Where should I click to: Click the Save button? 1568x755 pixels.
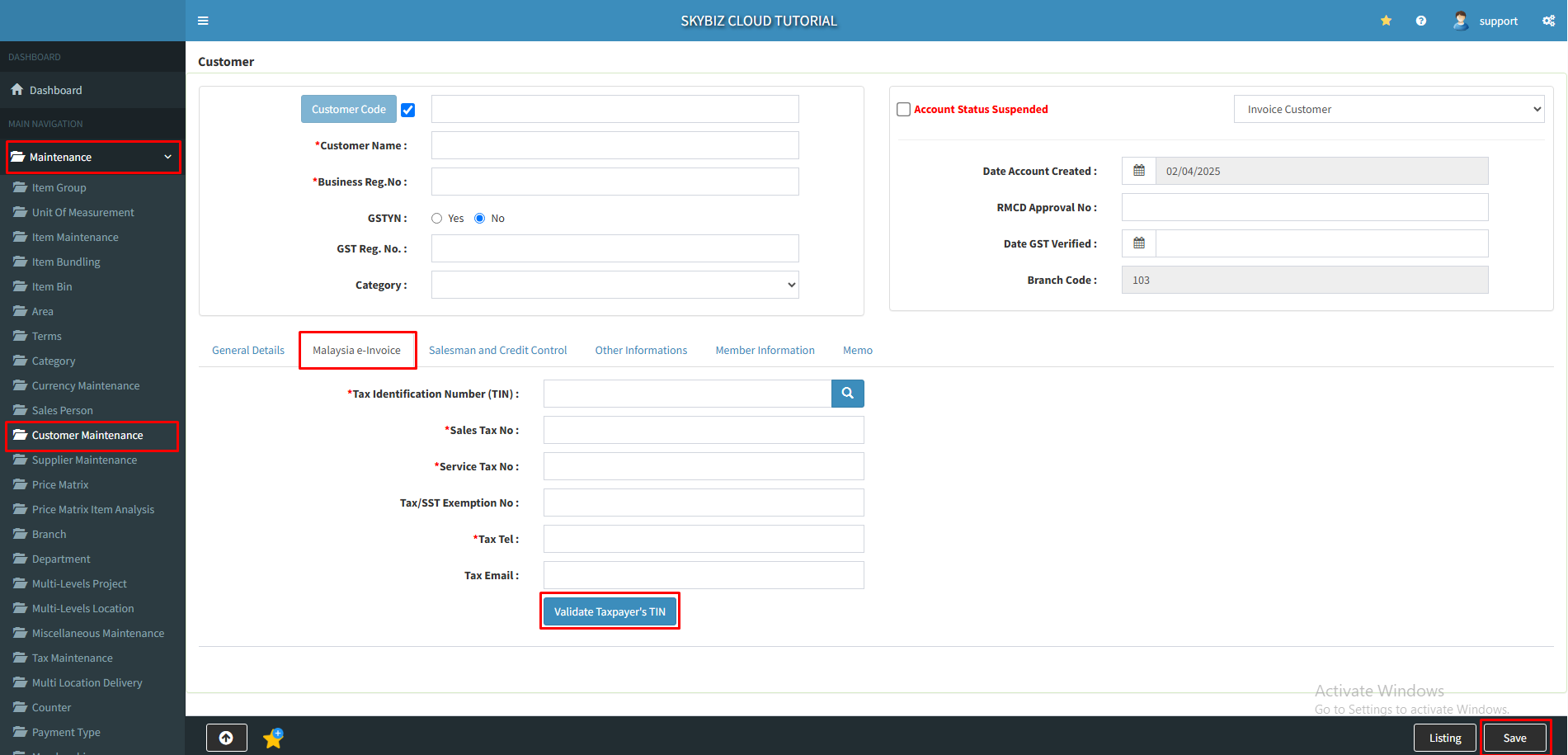pos(1514,738)
